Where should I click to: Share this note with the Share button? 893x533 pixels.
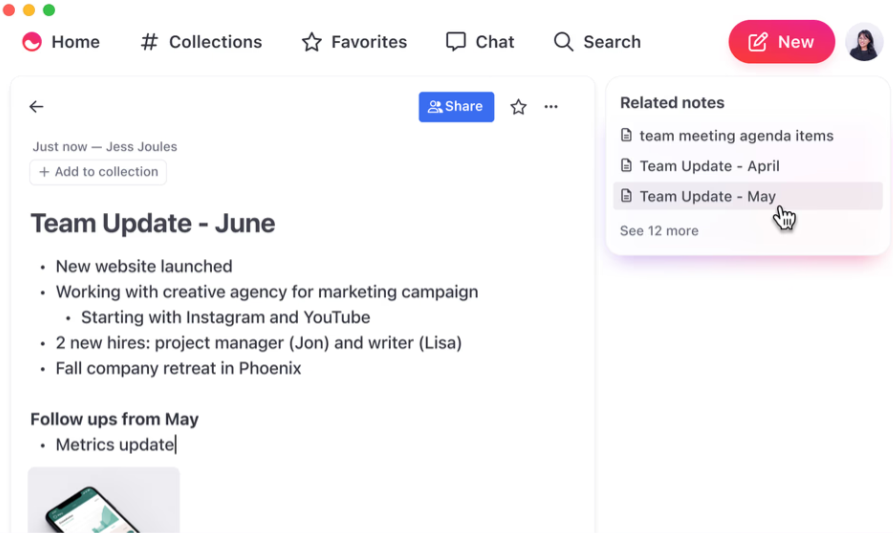(x=456, y=106)
